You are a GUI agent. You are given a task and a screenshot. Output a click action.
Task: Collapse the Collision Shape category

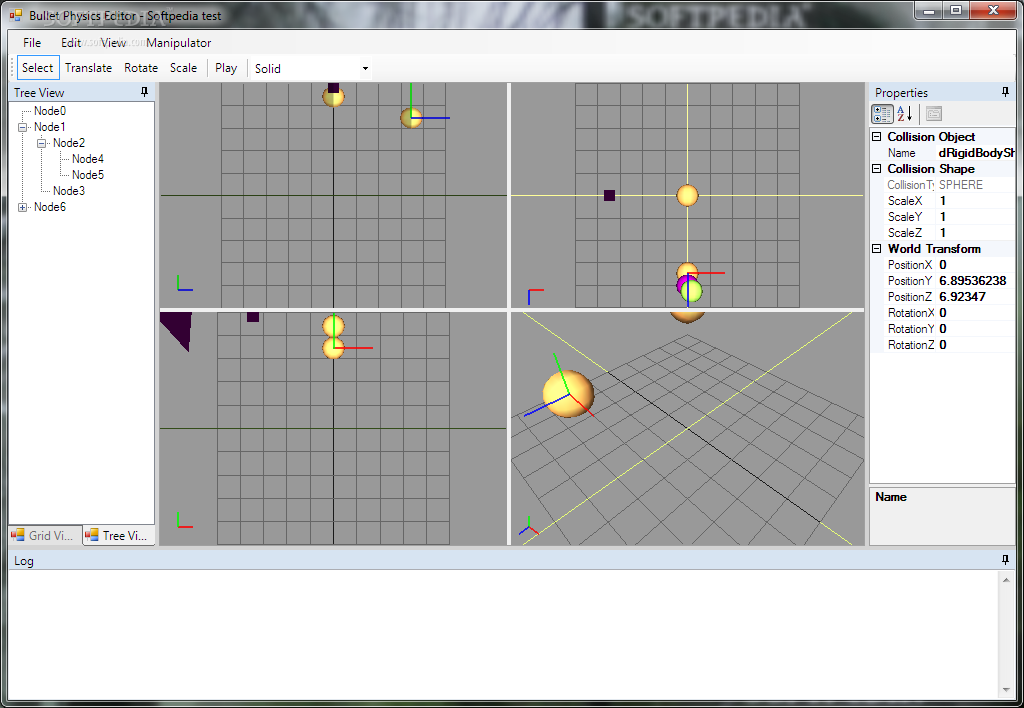click(x=877, y=169)
